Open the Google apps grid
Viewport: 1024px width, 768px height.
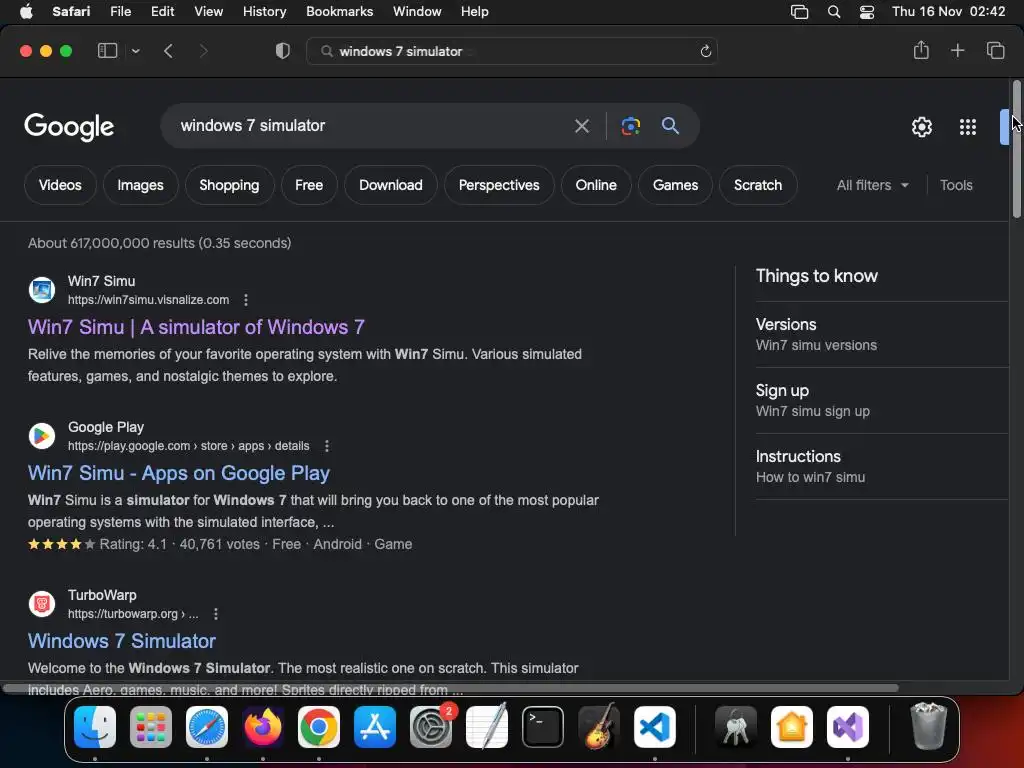[x=968, y=127]
